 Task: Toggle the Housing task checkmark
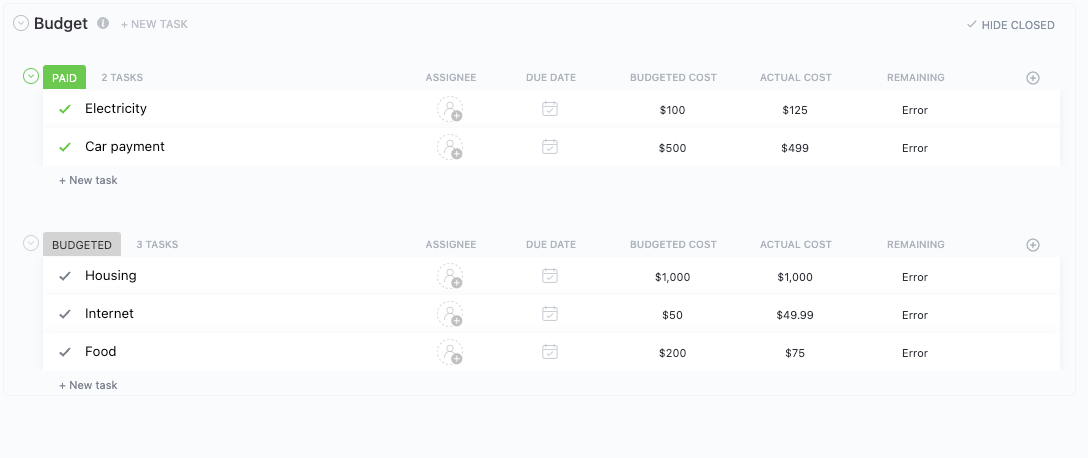click(x=65, y=276)
